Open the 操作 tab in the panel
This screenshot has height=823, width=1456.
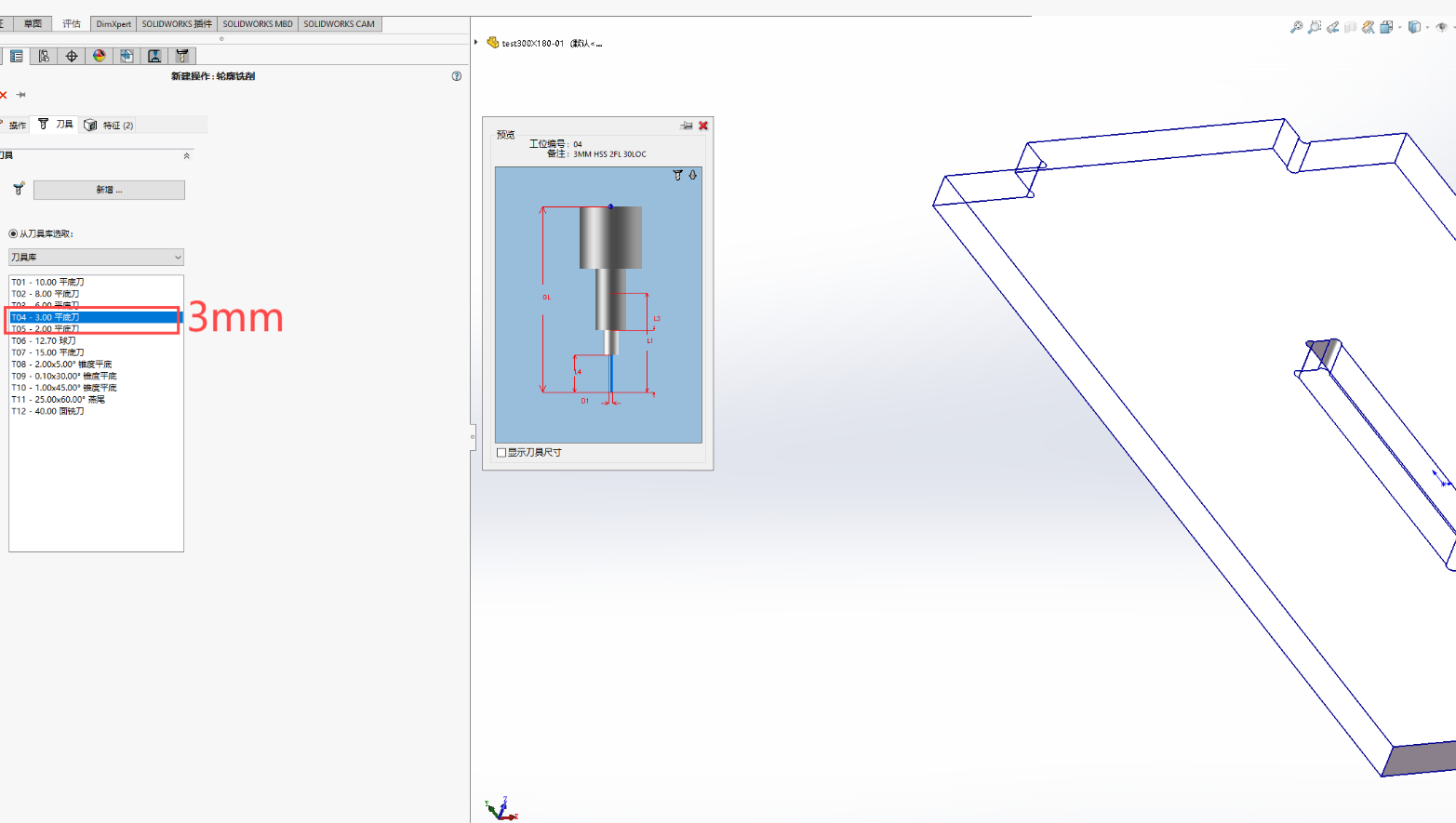coord(14,125)
